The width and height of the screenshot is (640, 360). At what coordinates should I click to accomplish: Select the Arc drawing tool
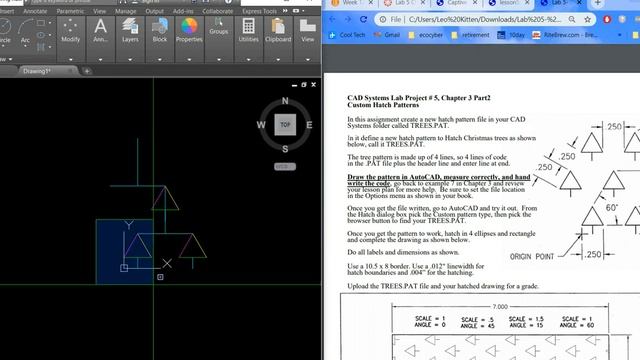[x=26, y=31]
